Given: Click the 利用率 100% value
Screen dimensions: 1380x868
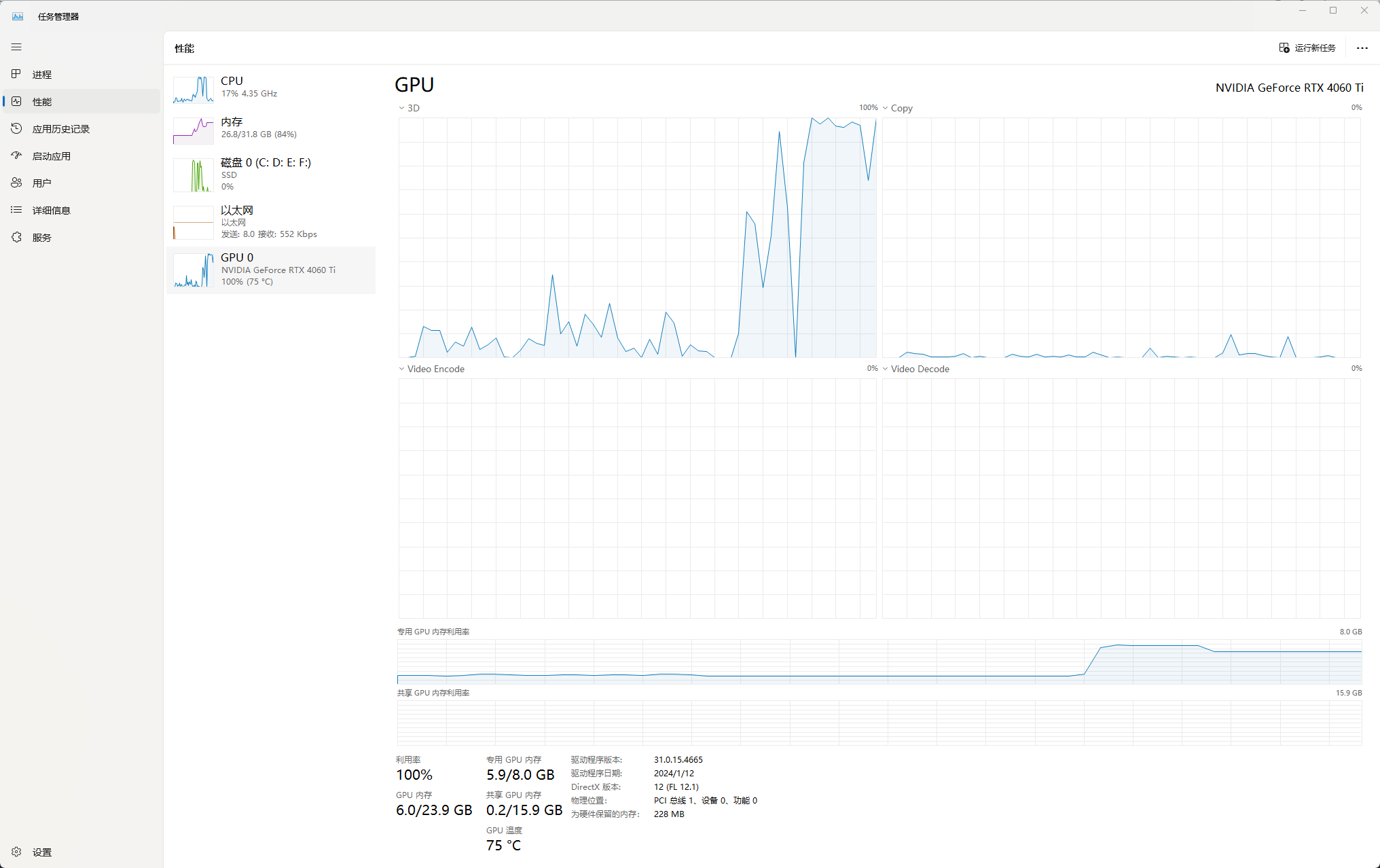Looking at the screenshot, I should point(414,775).
